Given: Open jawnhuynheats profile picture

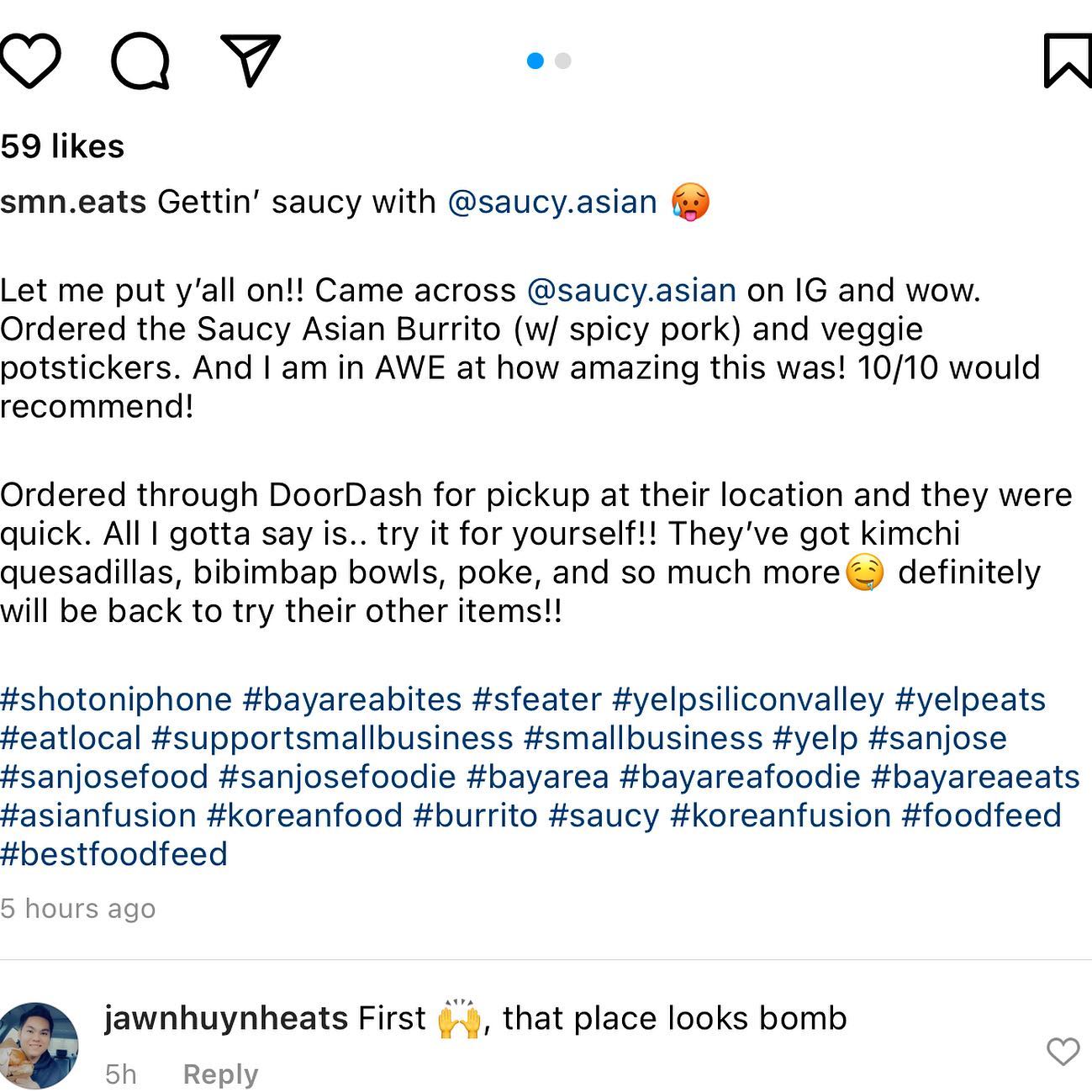Looking at the screenshot, I should (x=39, y=1045).
